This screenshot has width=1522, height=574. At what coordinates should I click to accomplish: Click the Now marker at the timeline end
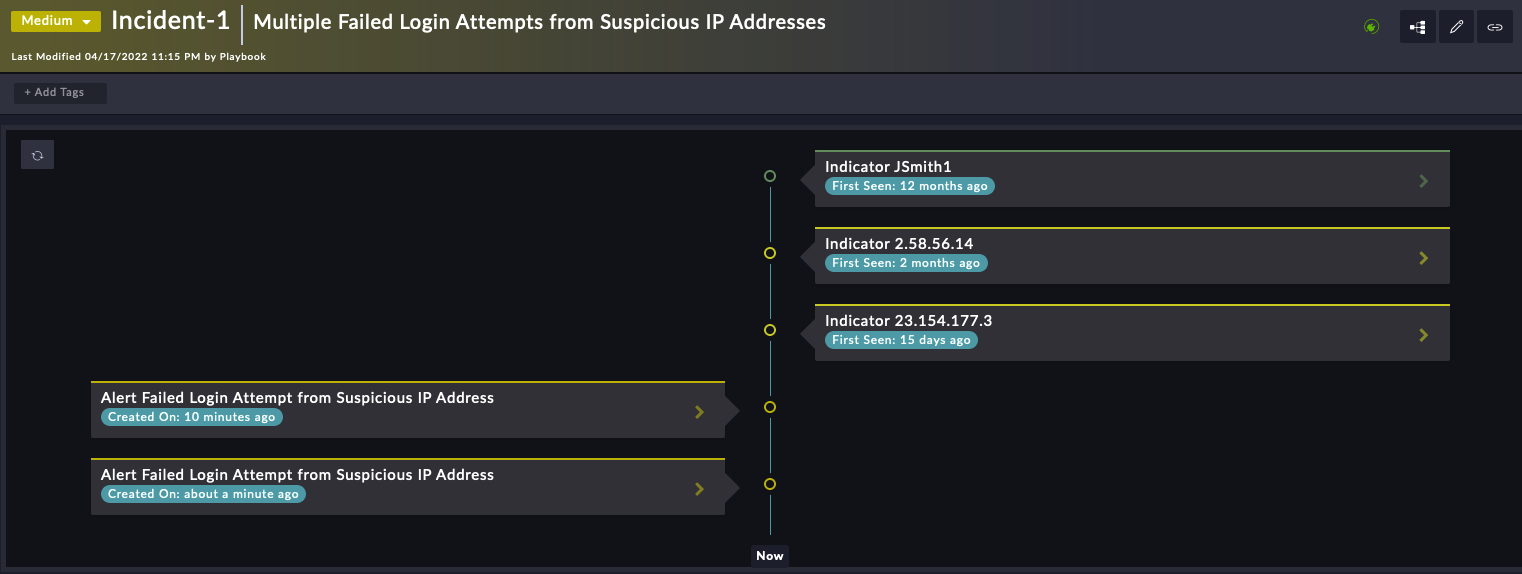[770, 556]
